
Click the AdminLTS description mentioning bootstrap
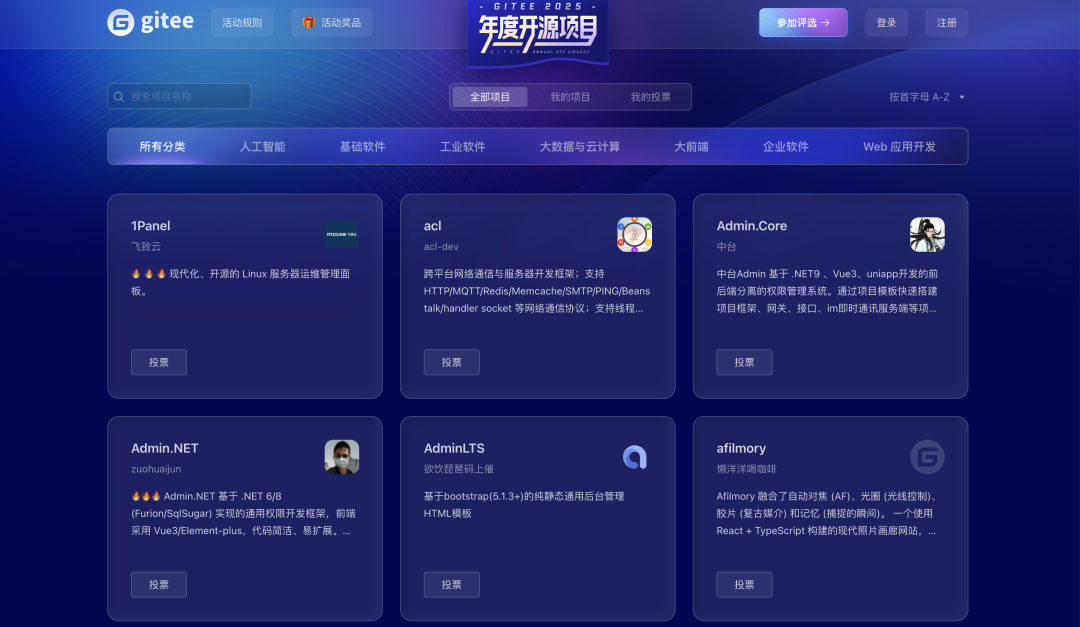point(524,505)
